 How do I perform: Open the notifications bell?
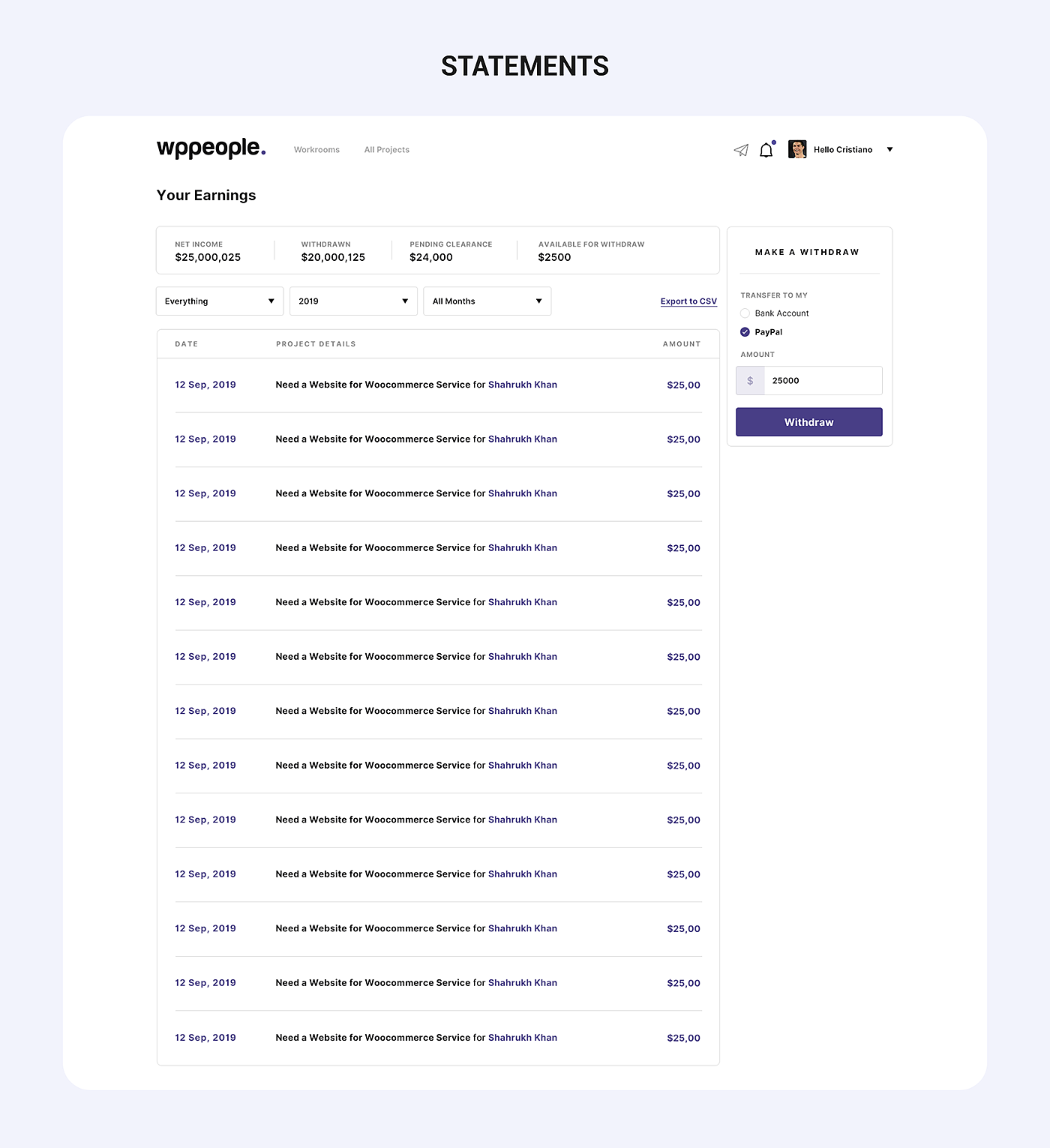766,150
